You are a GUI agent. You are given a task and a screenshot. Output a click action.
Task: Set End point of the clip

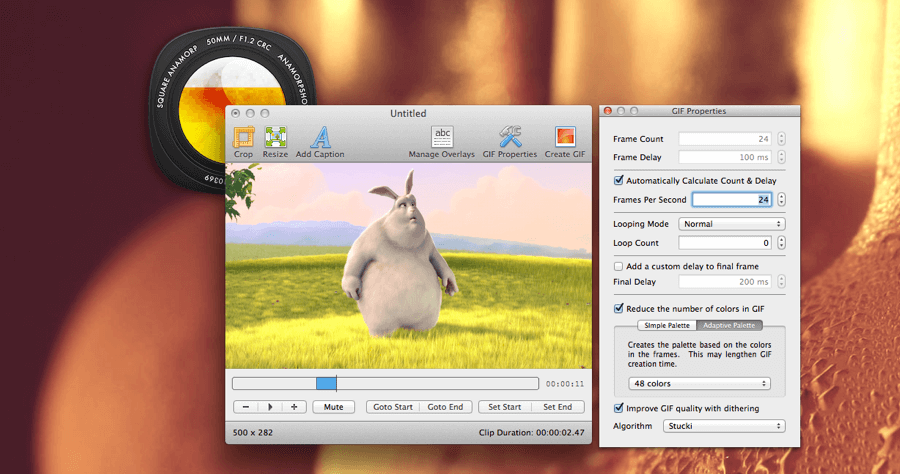pos(557,407)
